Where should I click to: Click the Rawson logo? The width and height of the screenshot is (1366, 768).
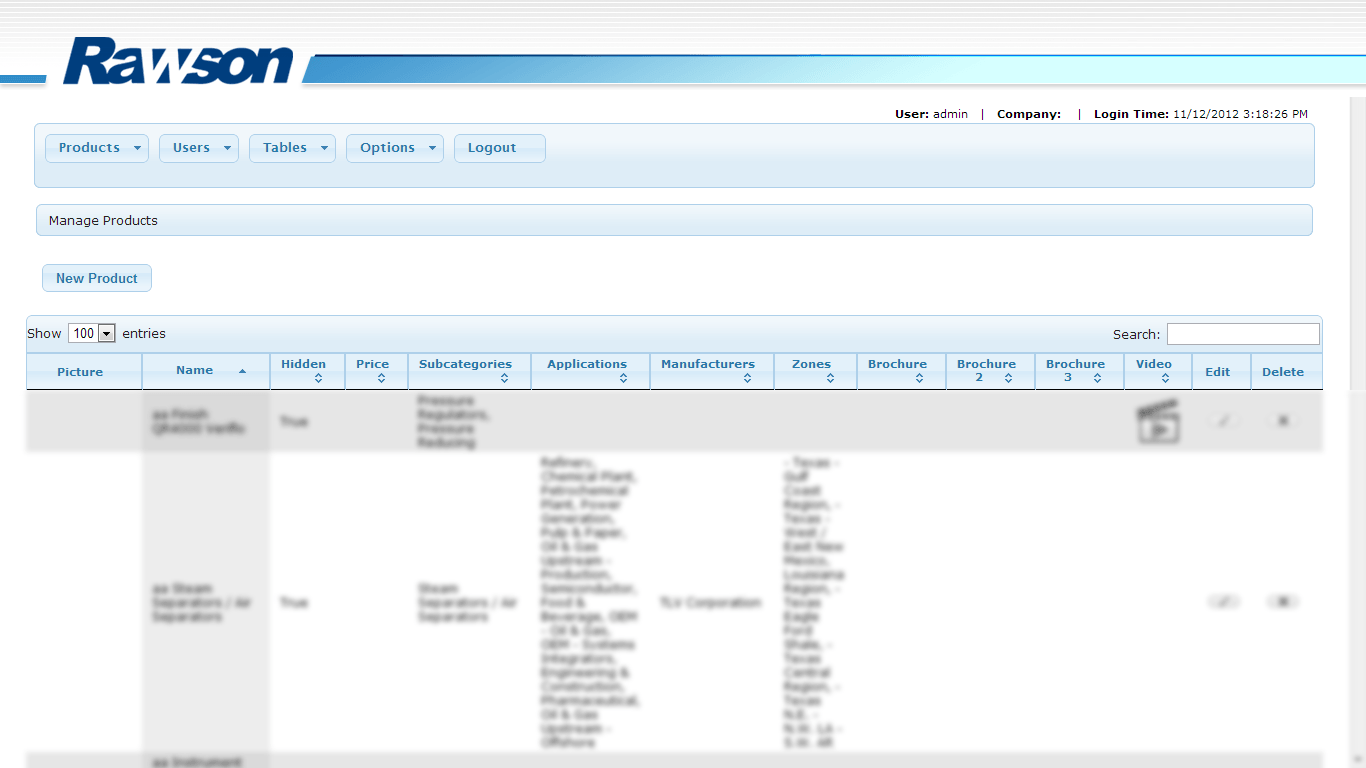[178, 62]
